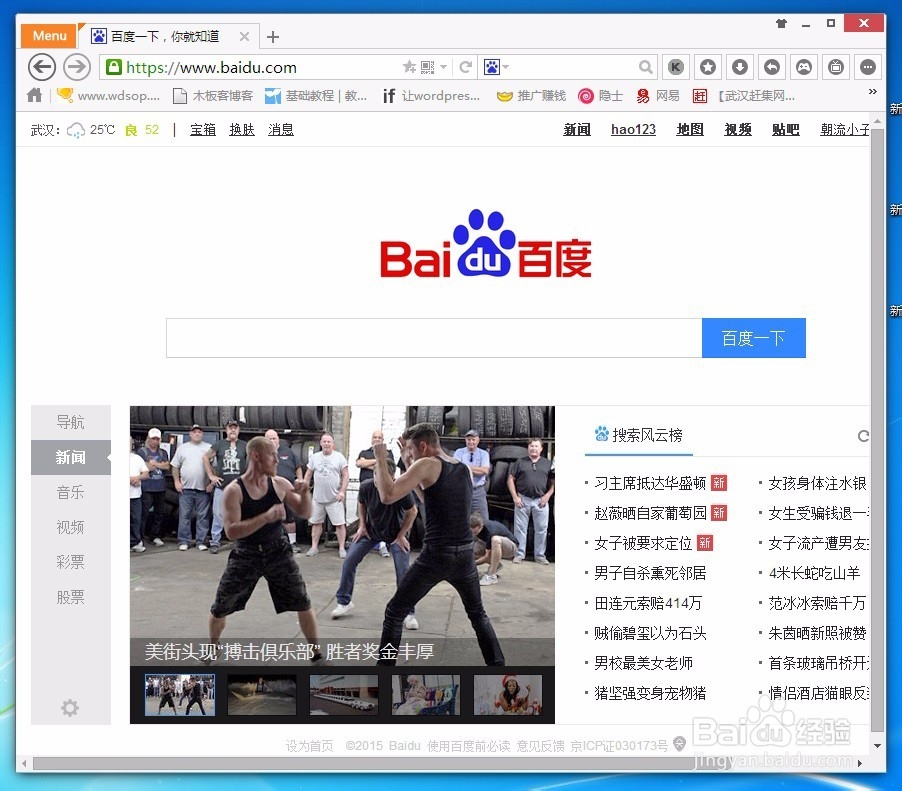902x791 pixels.
Task: Open the favorites star toolbar button
Action: click(708, 67)
